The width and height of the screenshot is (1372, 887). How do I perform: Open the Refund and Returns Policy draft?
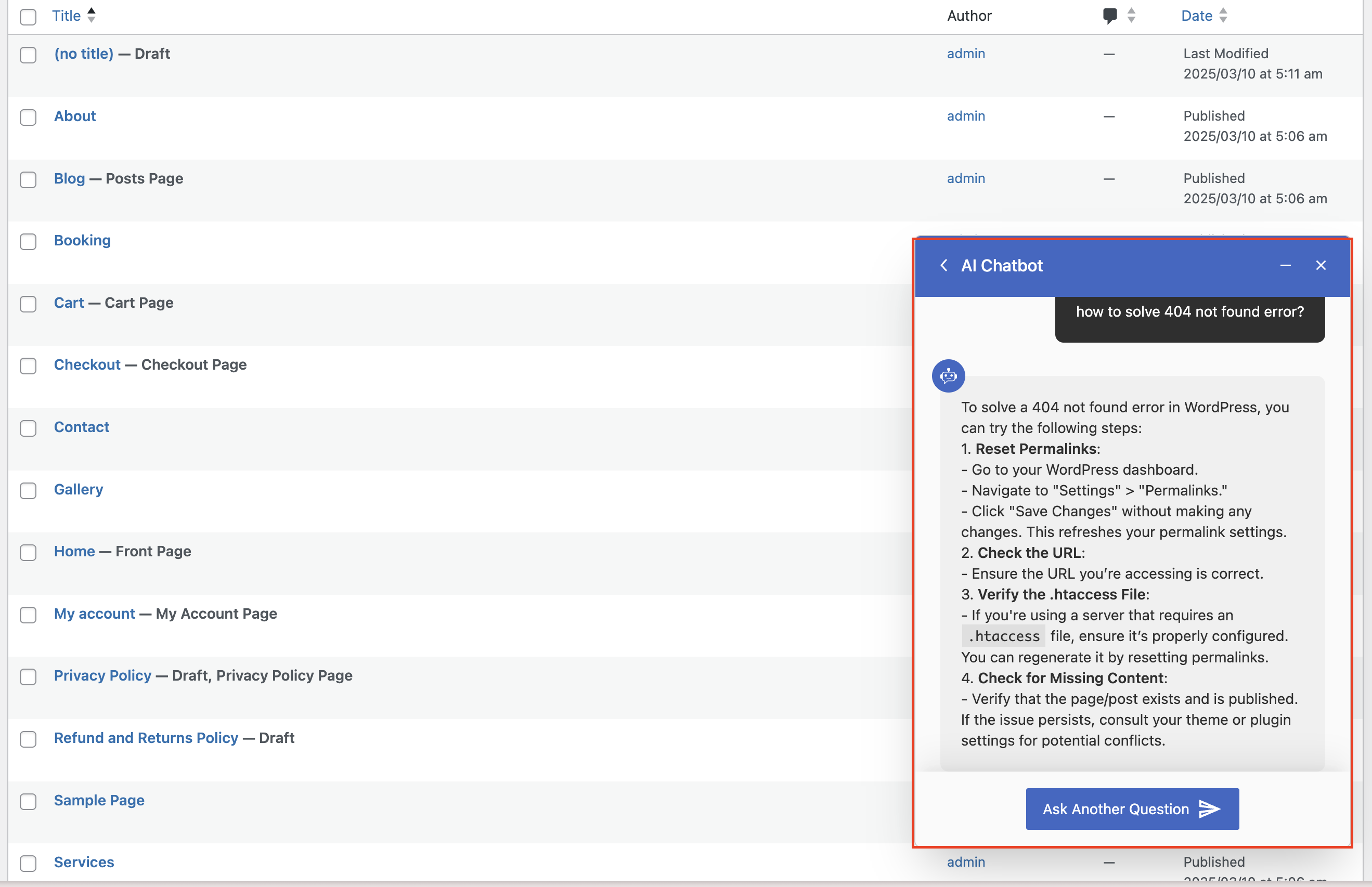pyautogui.click(x=146, y=738)
